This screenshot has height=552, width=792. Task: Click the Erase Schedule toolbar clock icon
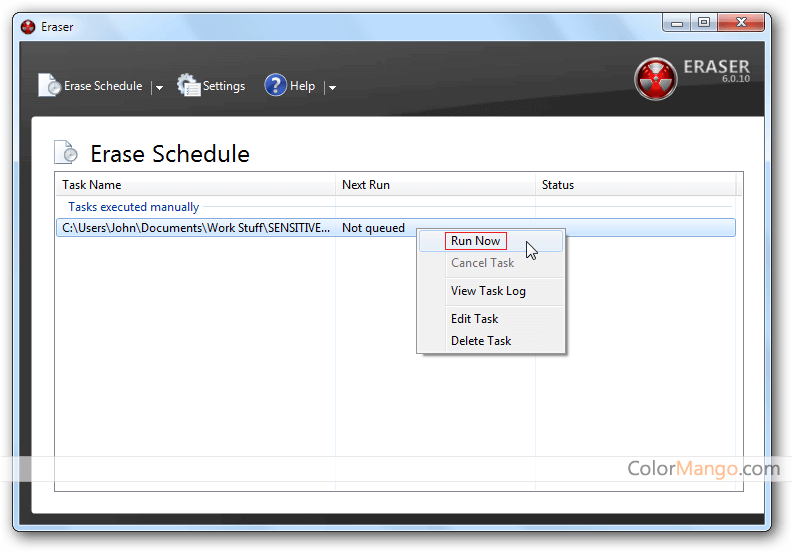click(x=49, y=86)
